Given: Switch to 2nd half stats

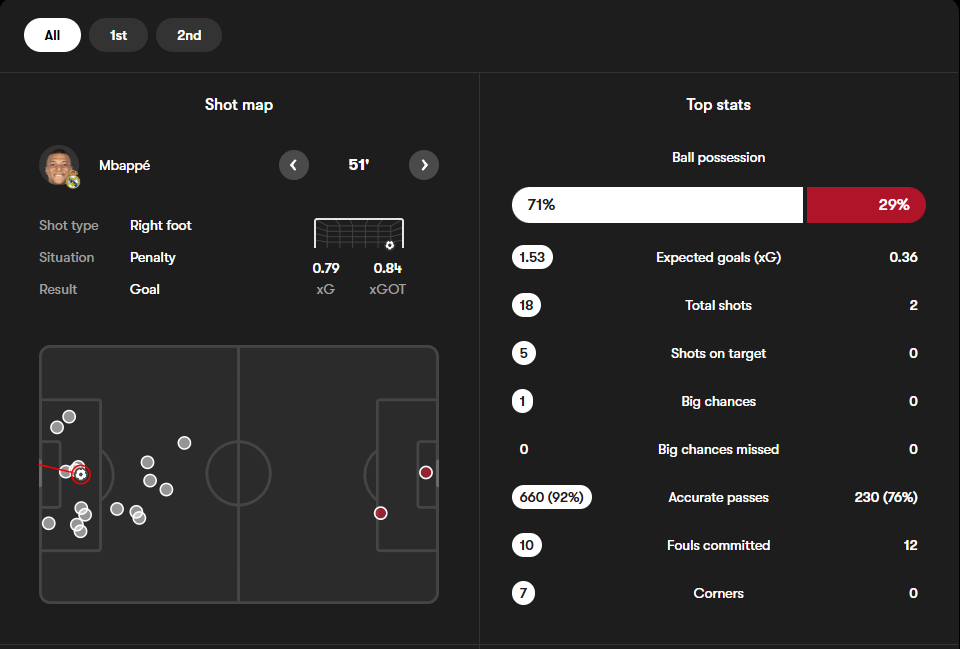Looking at the screenshot, I should 189,35.
